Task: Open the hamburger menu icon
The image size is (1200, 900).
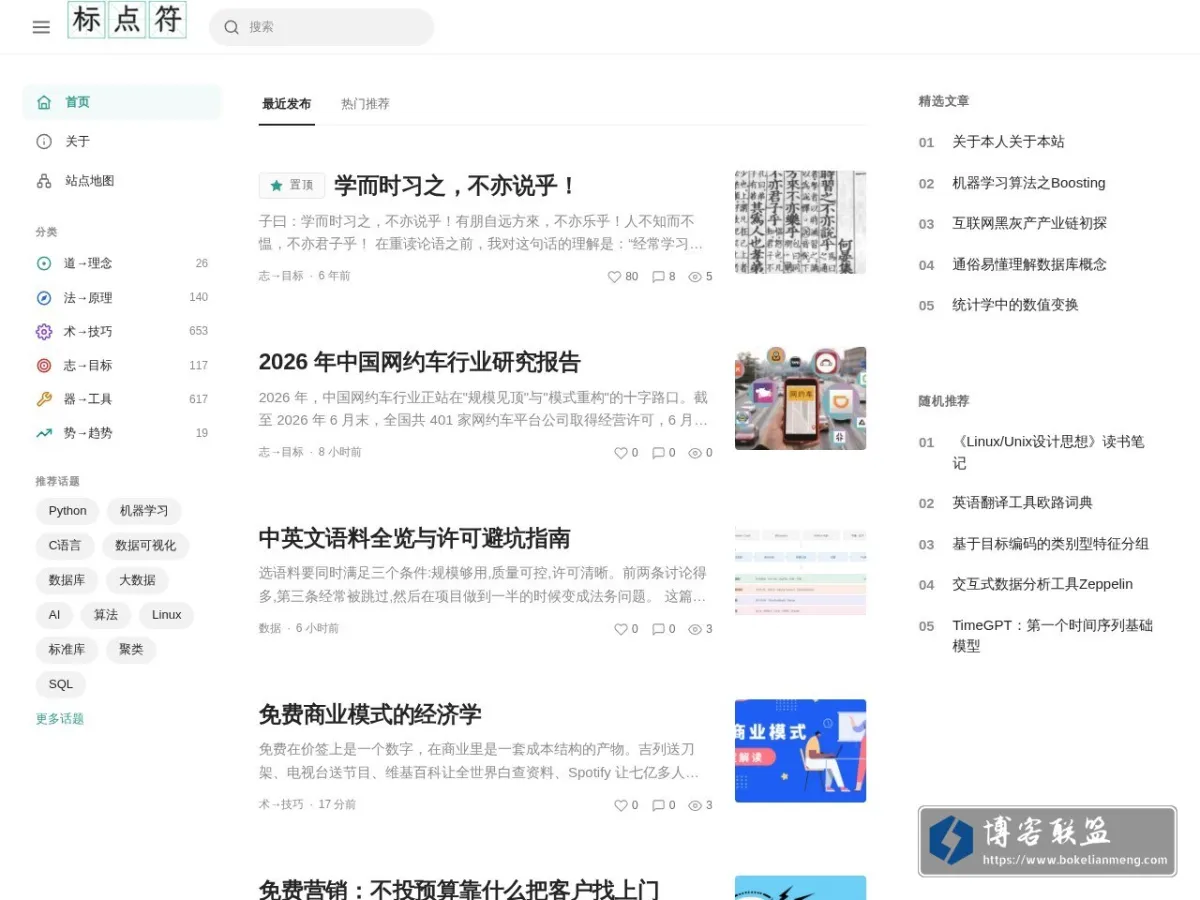Action: tap(41, 27)
